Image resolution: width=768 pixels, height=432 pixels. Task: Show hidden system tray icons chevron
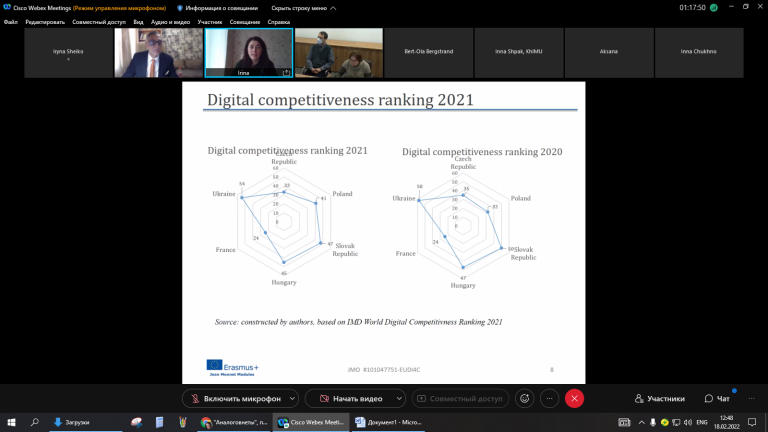(x=642, y=422)
